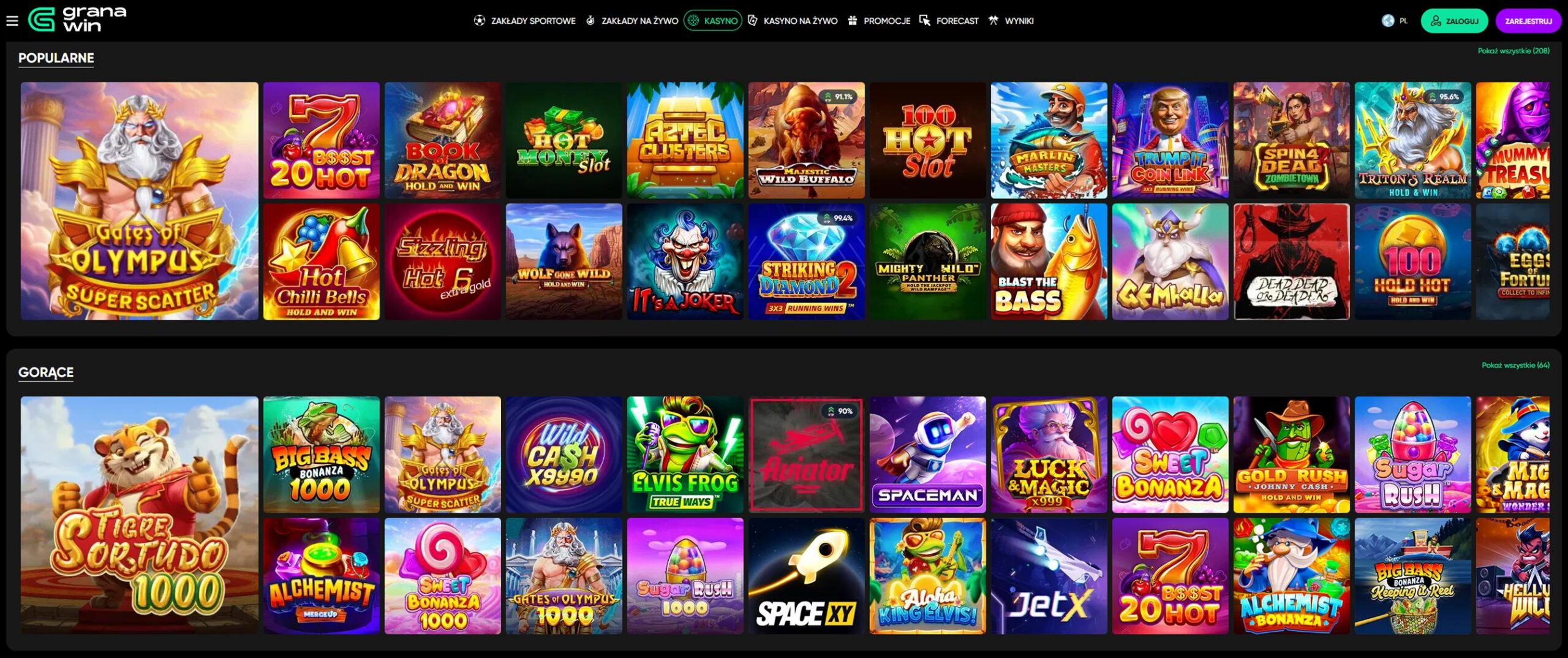The width and height of the screenshot is (1568, 658).
Task: Click the Zarejestruj button
Action: click(1528, 21)
